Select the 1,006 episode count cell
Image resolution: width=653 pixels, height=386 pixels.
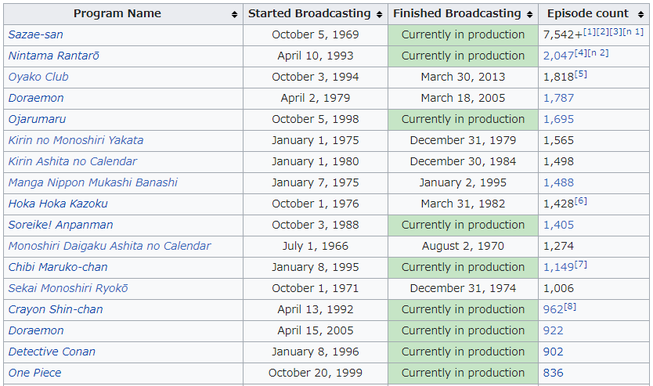point(593,289)
